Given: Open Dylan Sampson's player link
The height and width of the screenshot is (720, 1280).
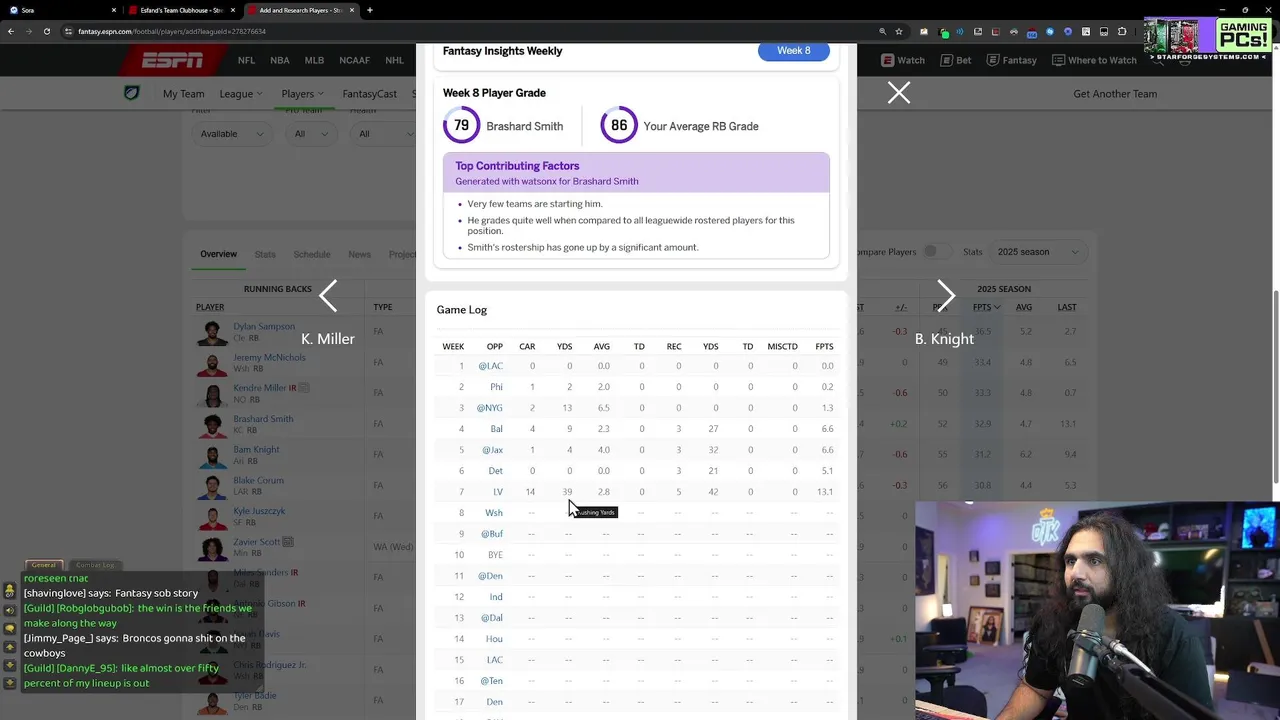Looking at the screenshot, I should pyautogui.click(x=264, y=326).
